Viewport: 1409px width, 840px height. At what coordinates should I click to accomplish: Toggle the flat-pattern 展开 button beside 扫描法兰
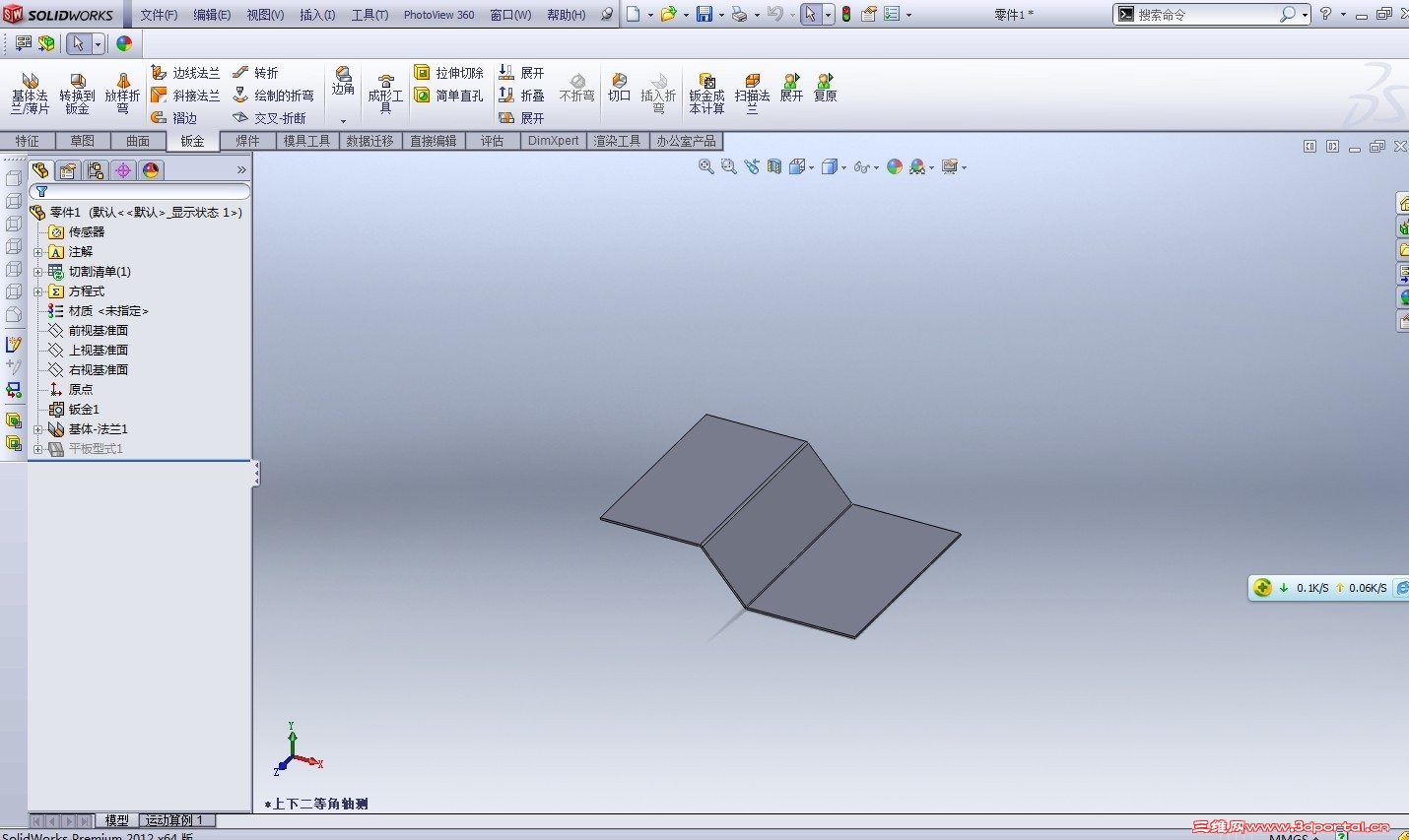[791, 88]
